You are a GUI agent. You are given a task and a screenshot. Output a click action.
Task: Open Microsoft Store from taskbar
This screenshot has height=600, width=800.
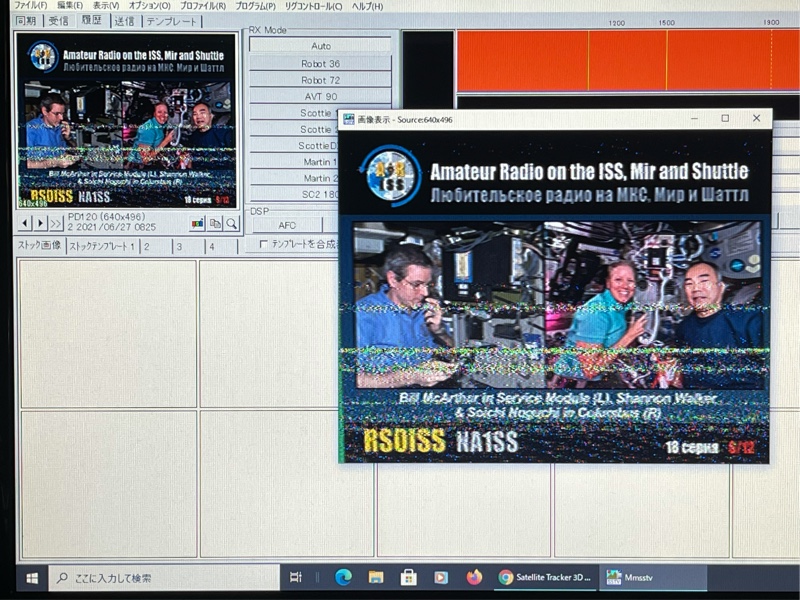(408, 578)
